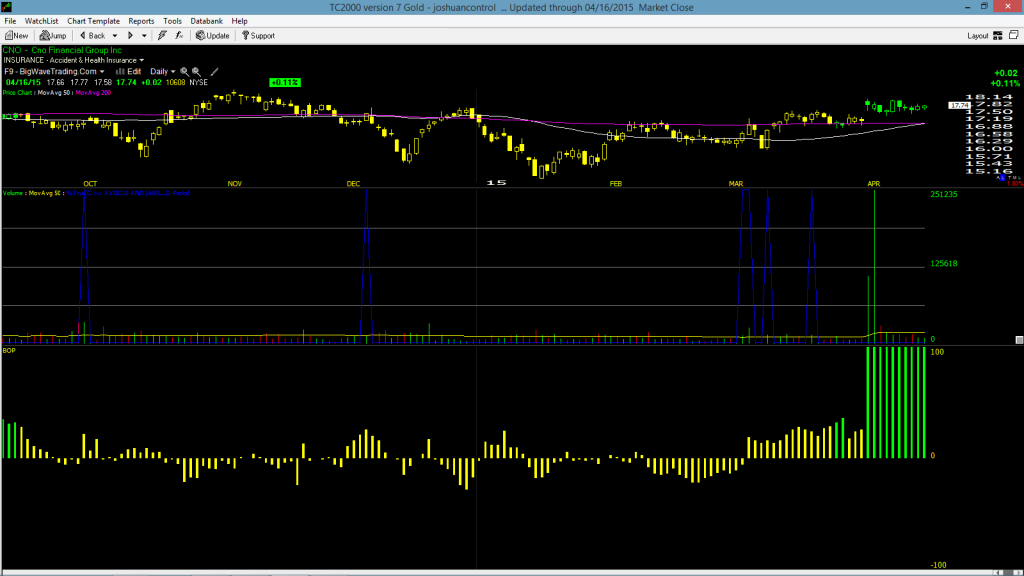Click the Update toolbar icon

pyautogui.click(x=200, y=36)
